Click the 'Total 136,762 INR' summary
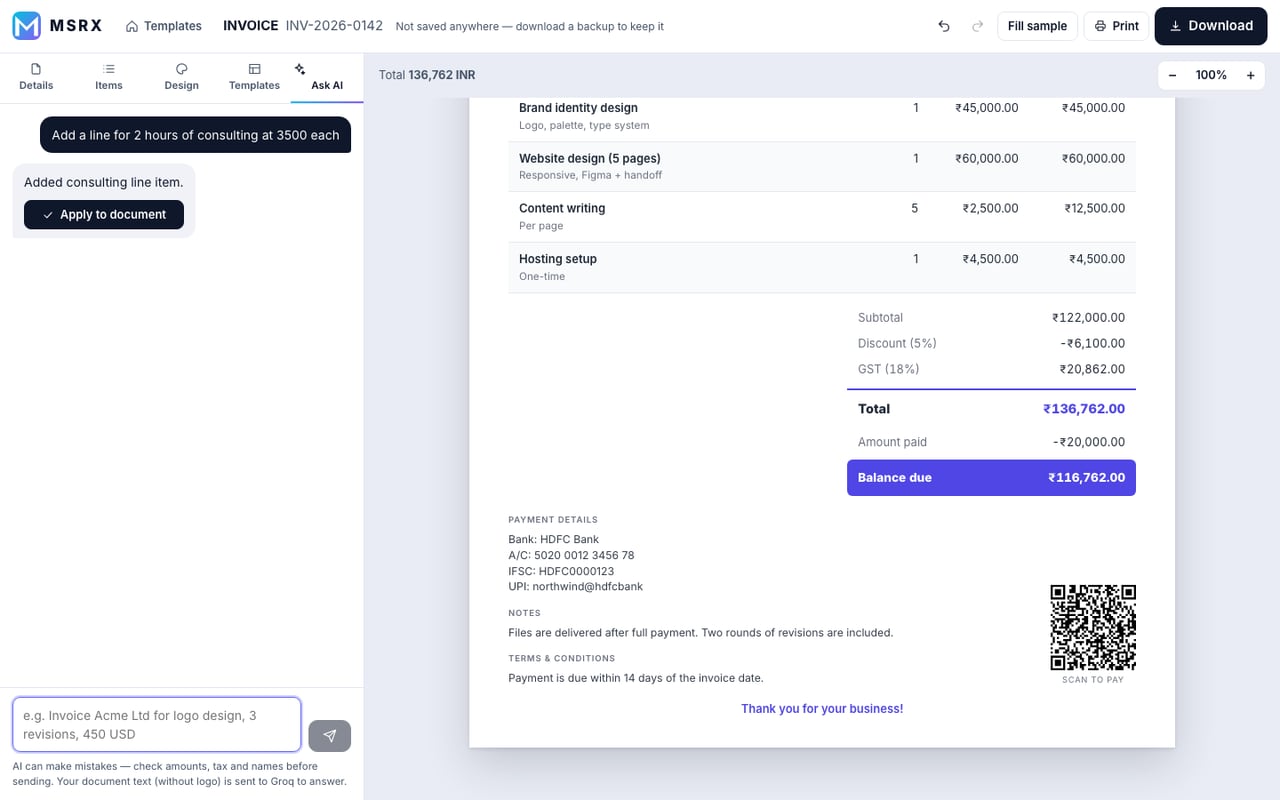 427,75
